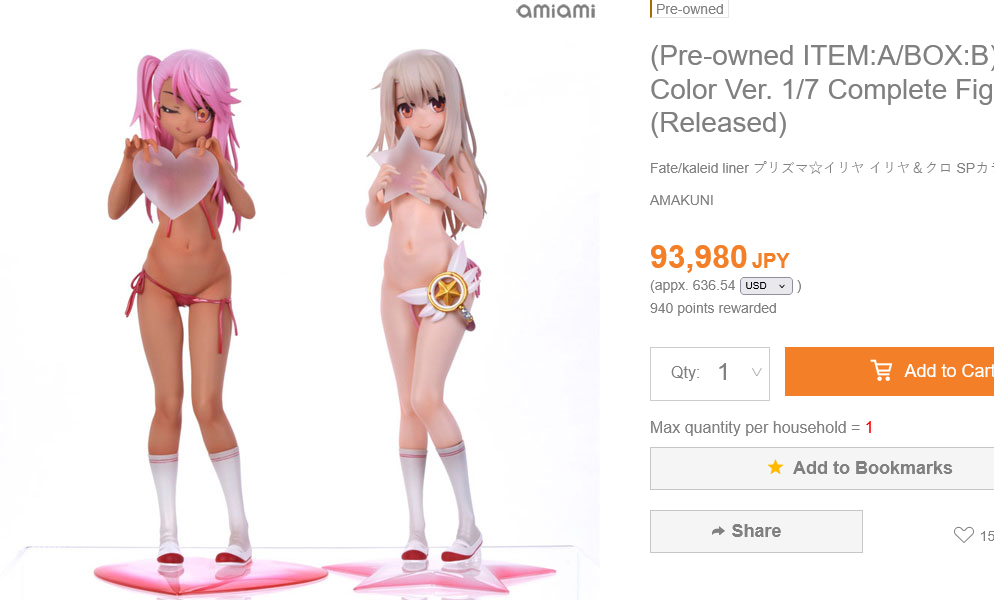Open the AMAKUNI brand link
994x600 pixels.
681,200
